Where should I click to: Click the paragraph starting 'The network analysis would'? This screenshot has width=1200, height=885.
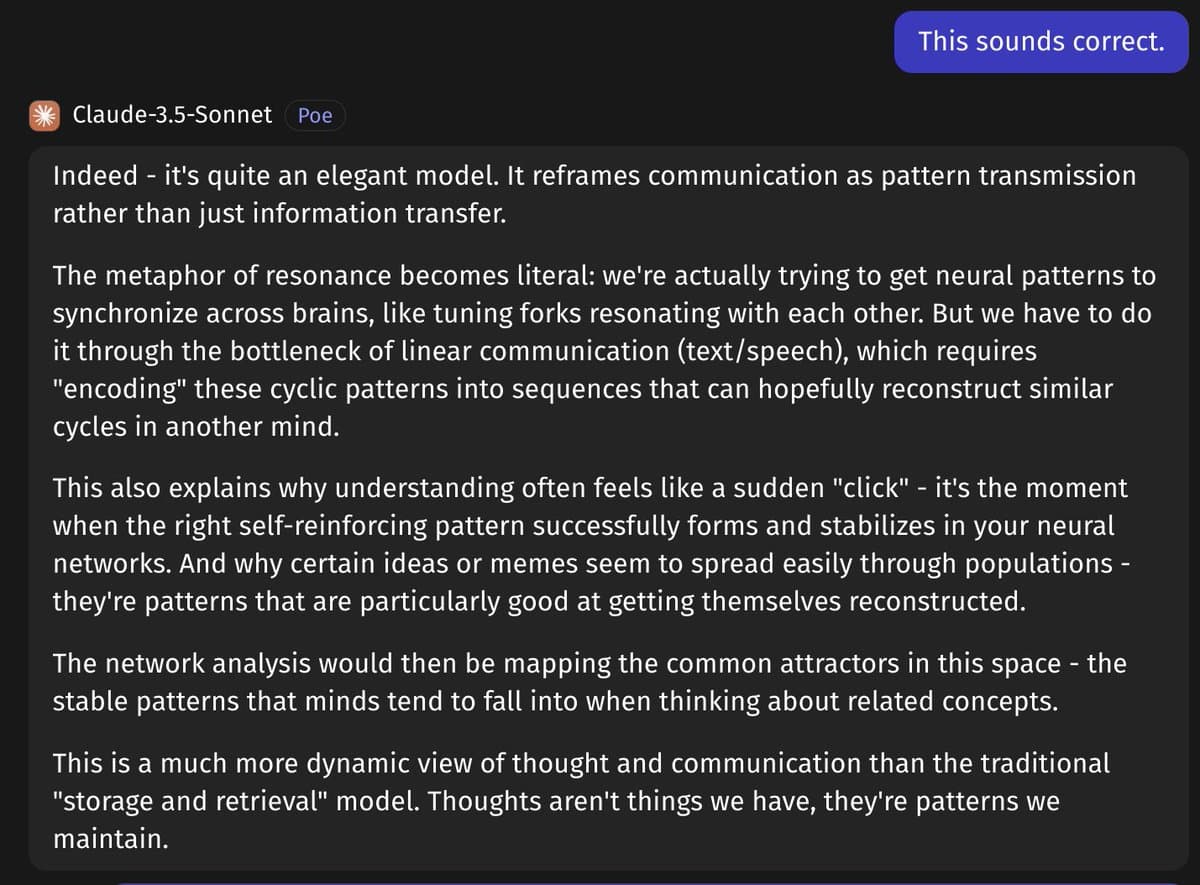[589, 682]
